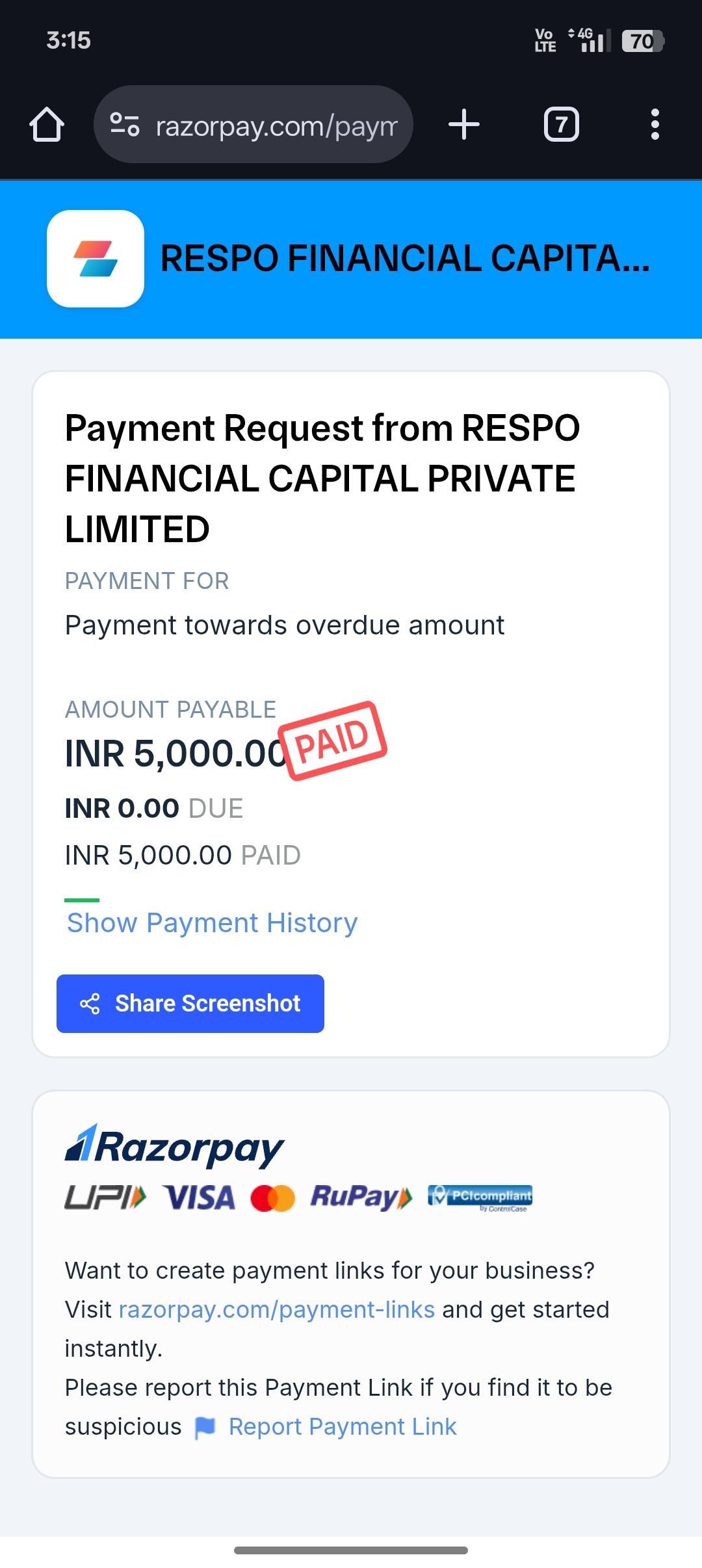Open site info icon in address bar

125,124
